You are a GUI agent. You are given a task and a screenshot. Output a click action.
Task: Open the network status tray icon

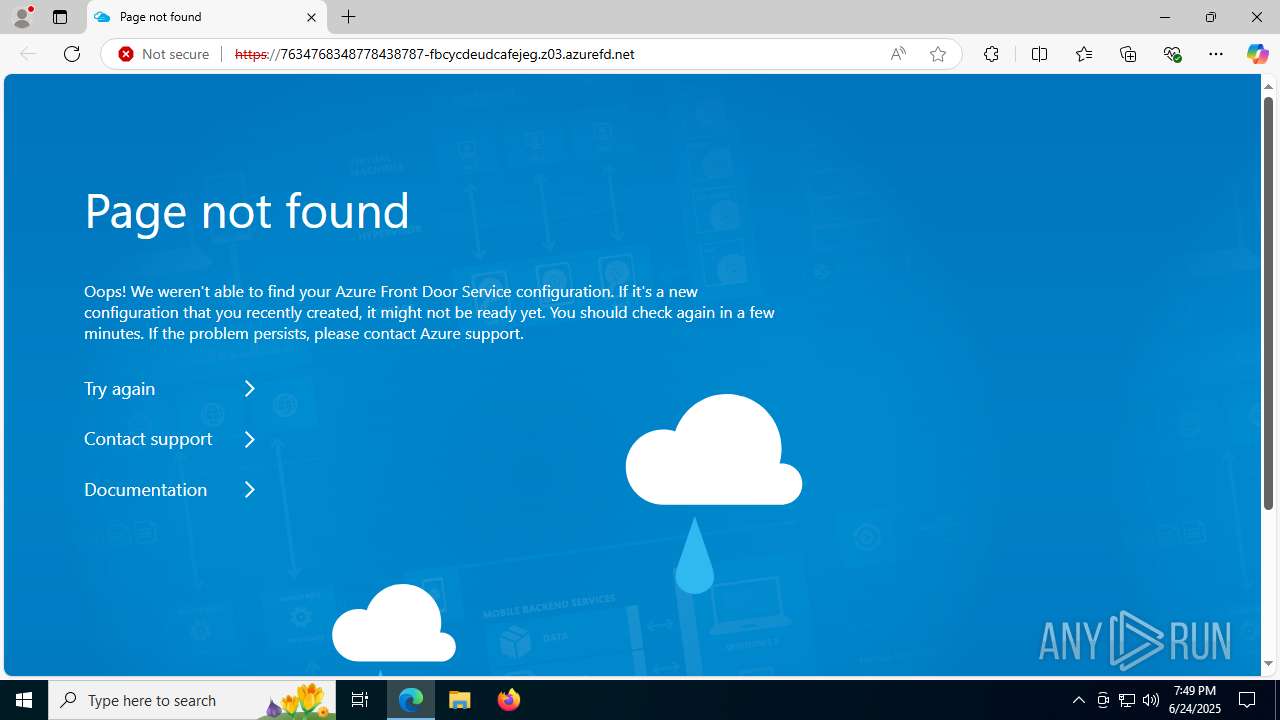(1126, 700)
